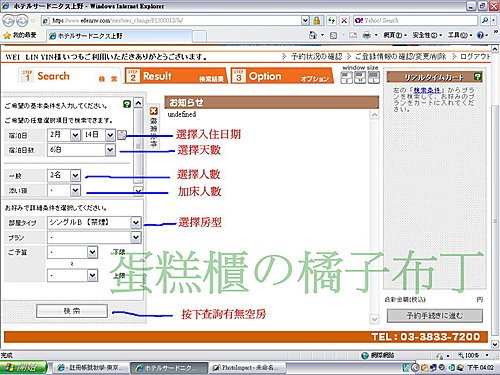Image resolution: width=500 pixels, height=375 pixels.
Task: Open the calendar picker beside check-in date
Action: coord(122,135)
